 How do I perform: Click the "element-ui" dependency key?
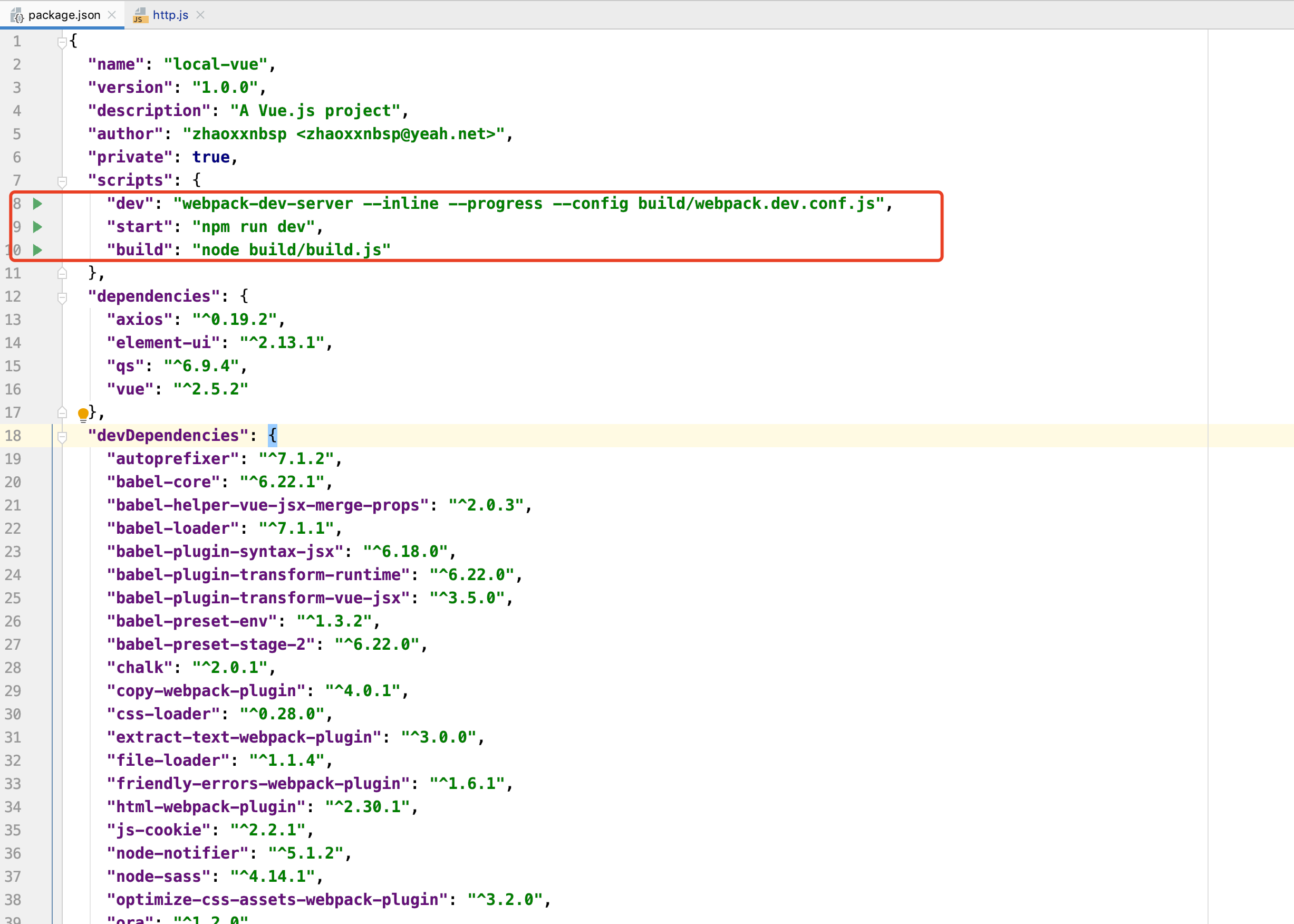[x=163, y=342]
